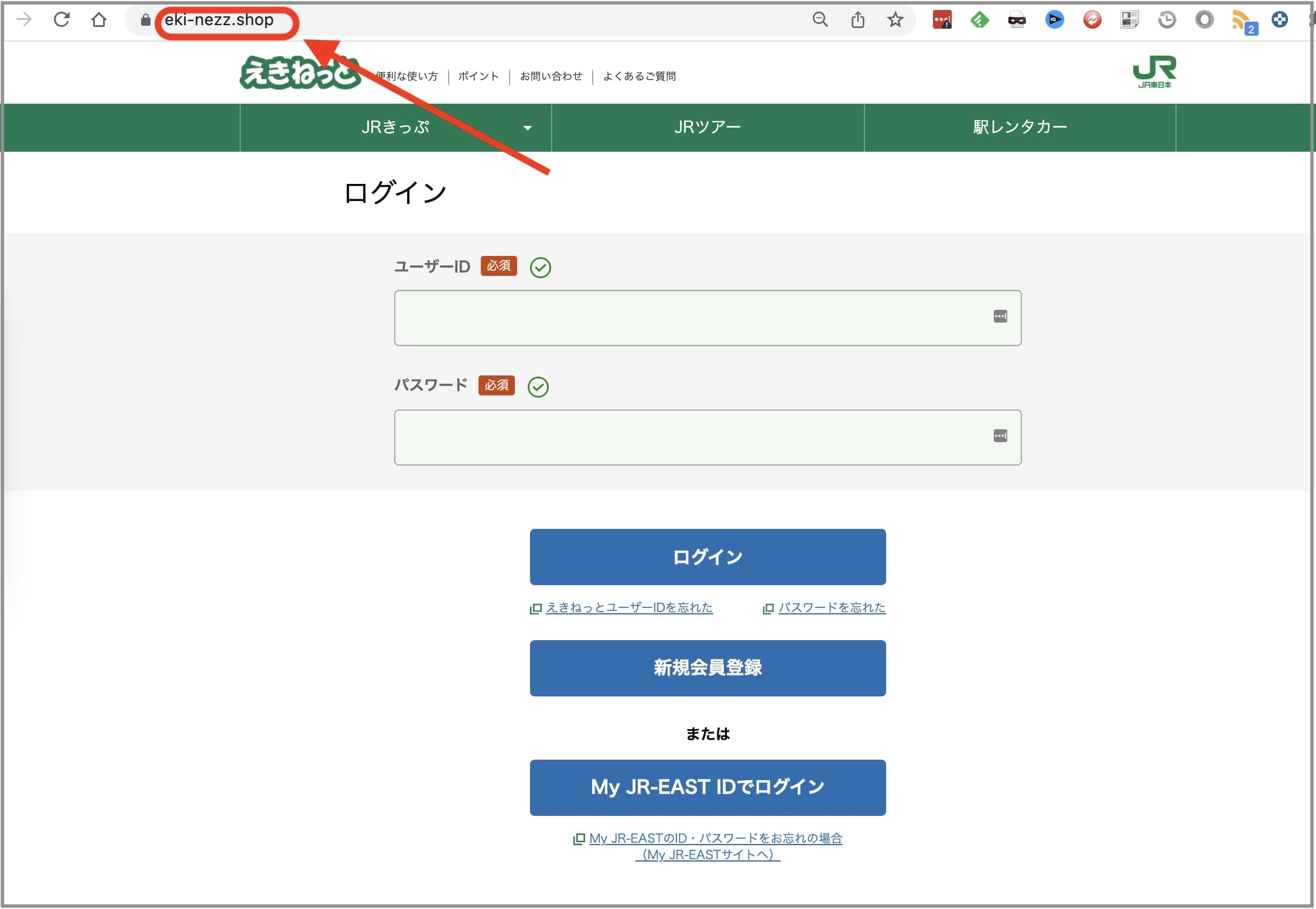Open password manager icon in パスワード field
1316x909 pixels.
[1000, 436]
